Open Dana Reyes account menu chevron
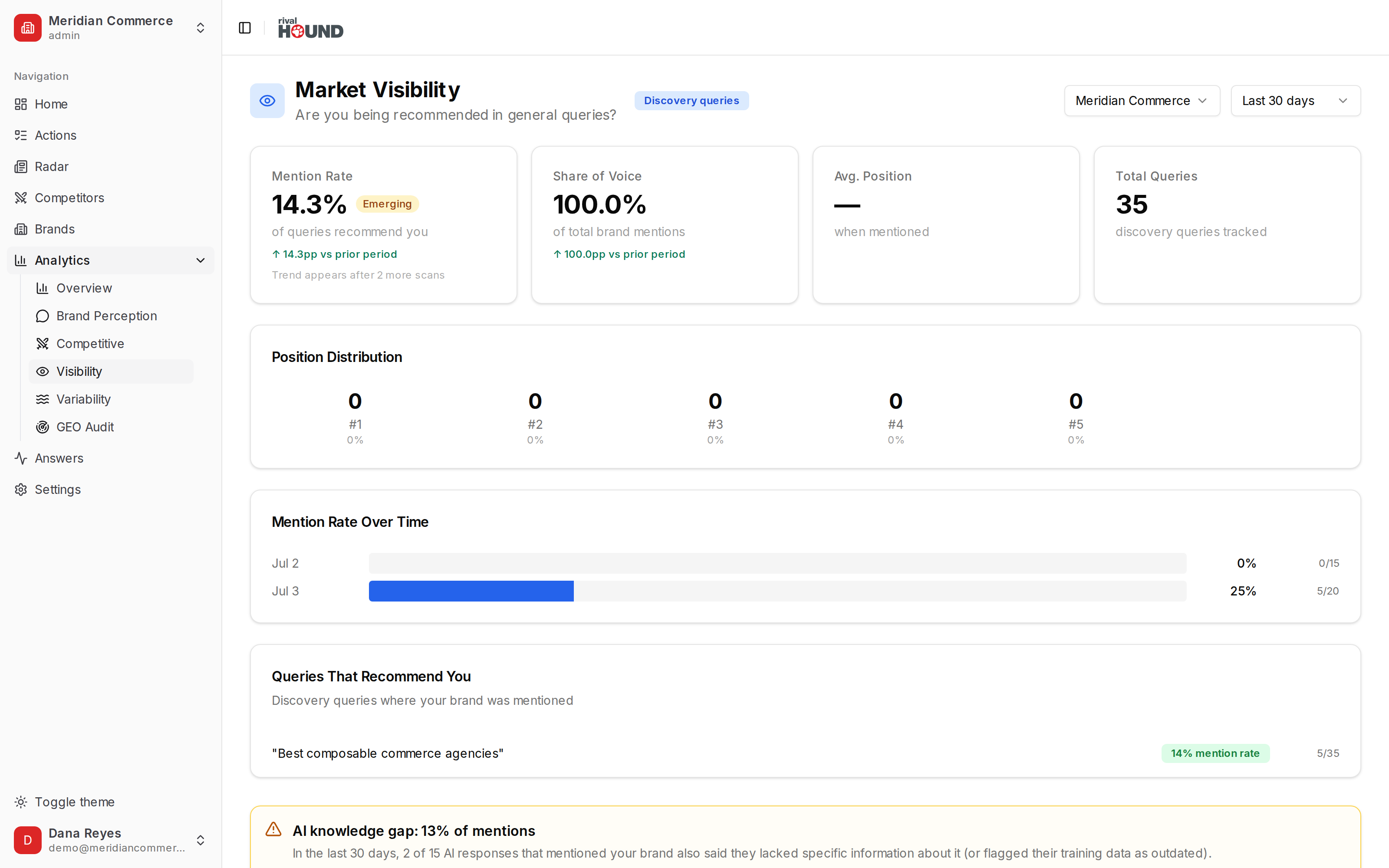Screen dimensions: 1389x868 (x=200, y=840)
